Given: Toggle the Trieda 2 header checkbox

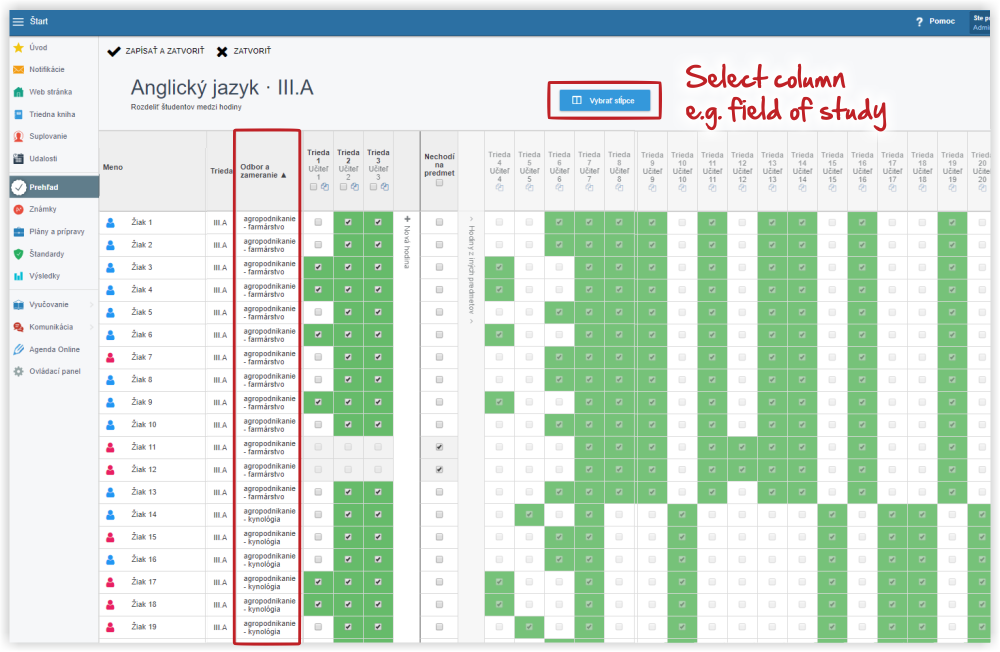Looking at the screenshot, I should point(343,187).
